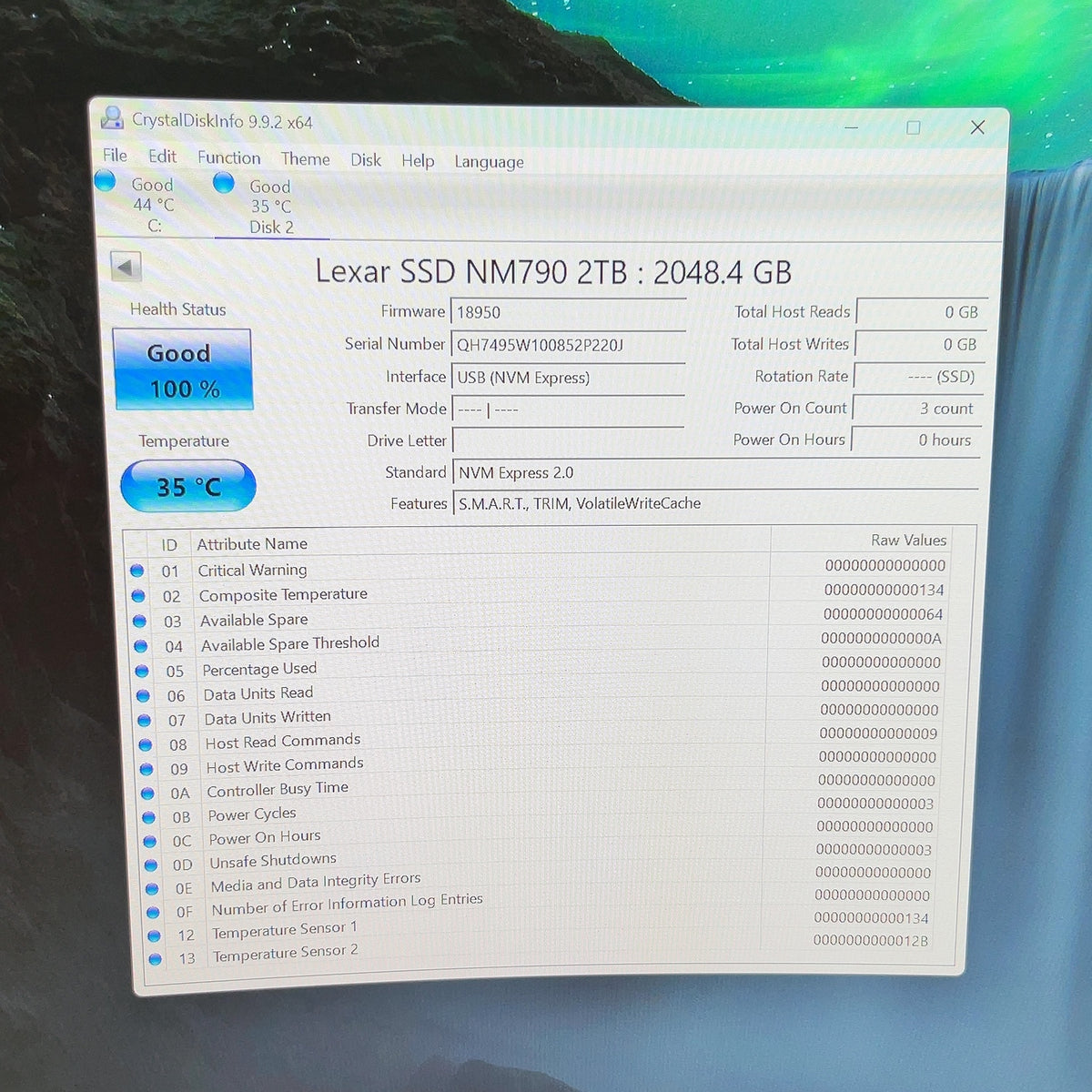Viewport: 1092px width, 1092px height.
Task: Click the Firmware field showing 18950
Action: pos(568,312)
